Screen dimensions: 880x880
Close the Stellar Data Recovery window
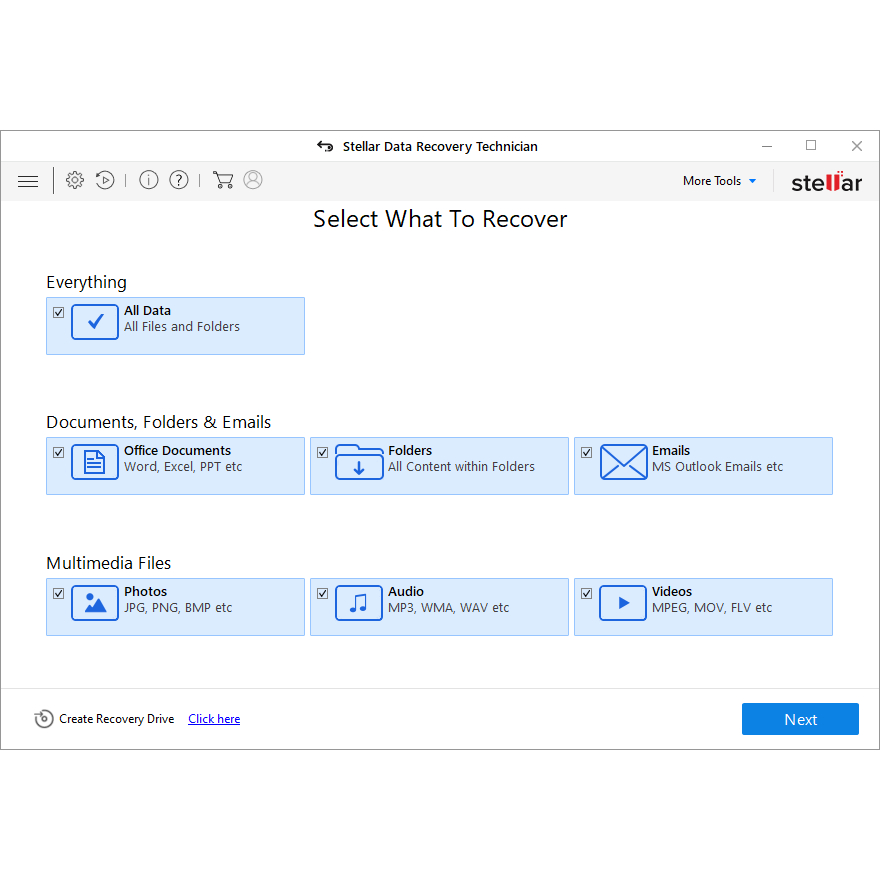(x=856, y=146)
